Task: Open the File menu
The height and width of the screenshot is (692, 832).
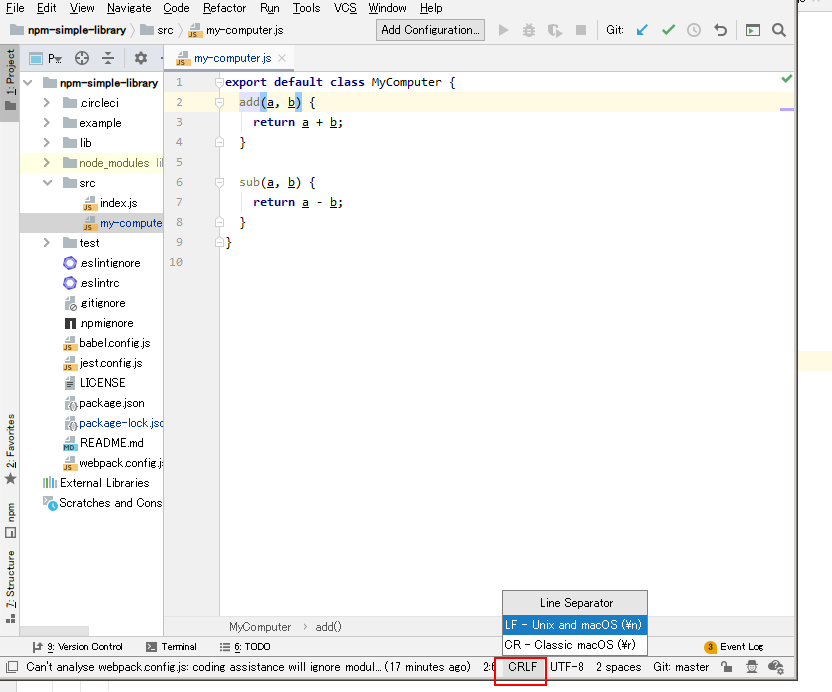Action: (15, 8)
